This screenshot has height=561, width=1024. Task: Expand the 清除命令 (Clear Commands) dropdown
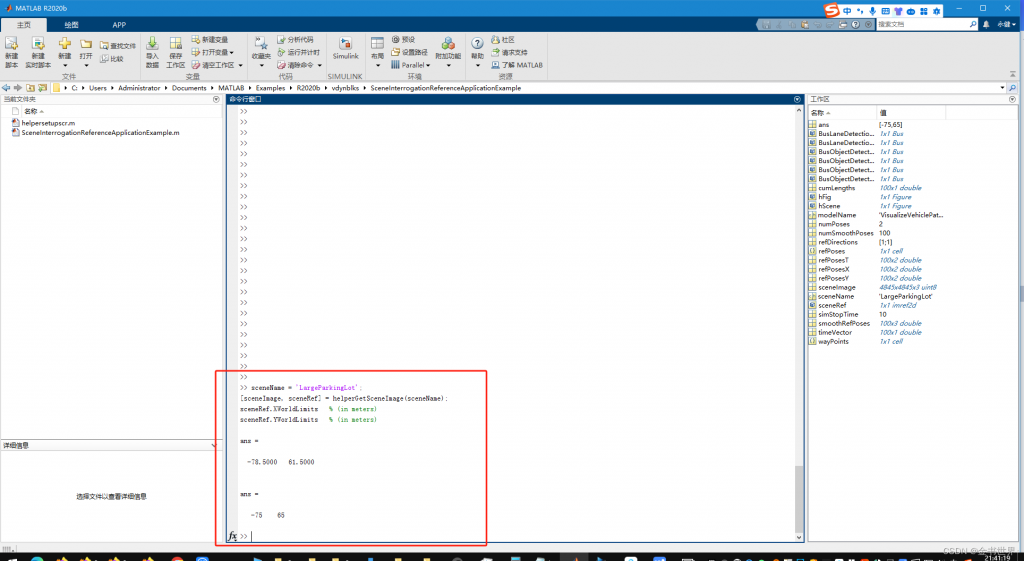coord(320,65)
